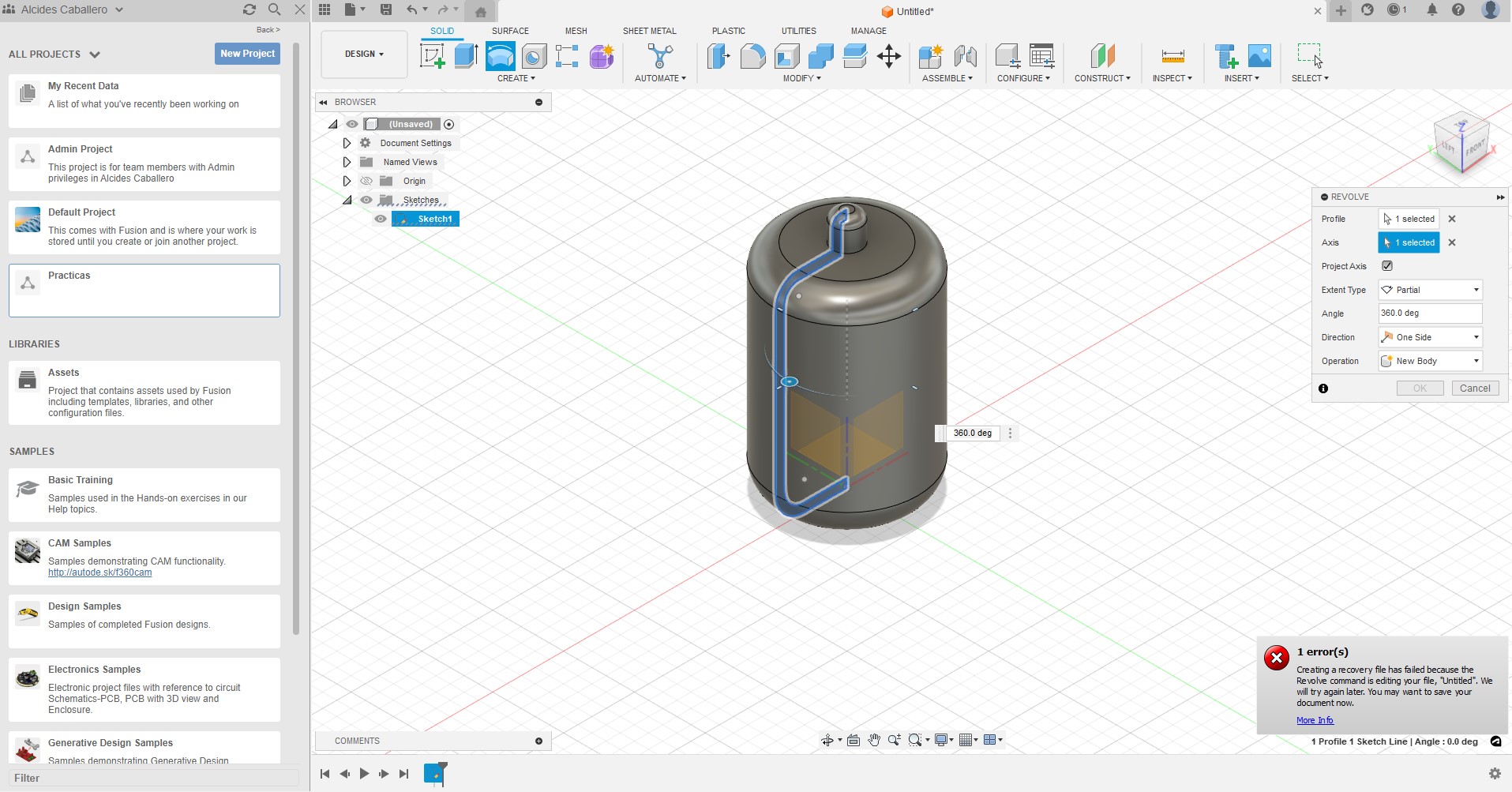Screen dimensions: 1512x792
Task: Open the Practicas project
Action: (144, 291)
